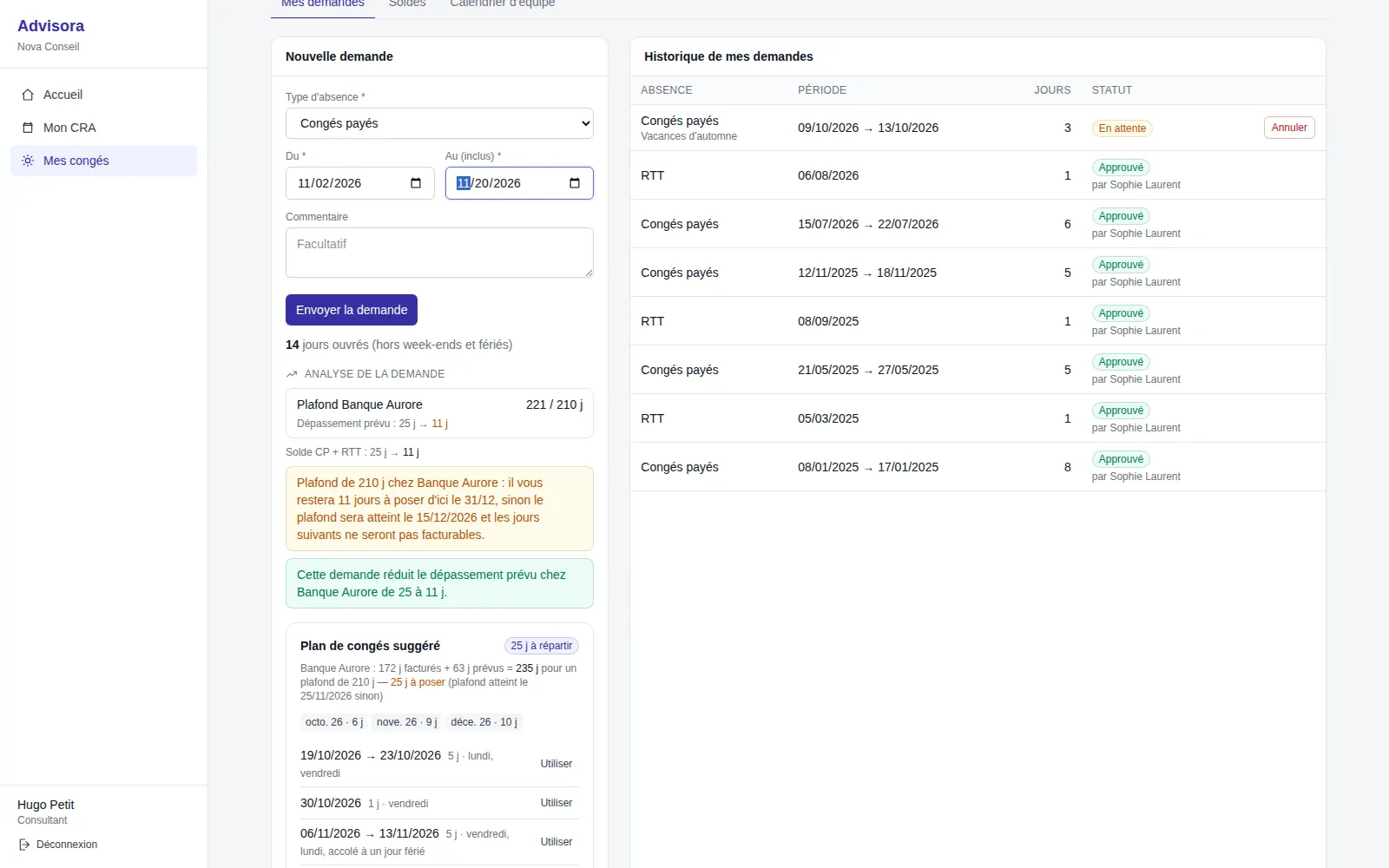1389x868 pixels.
Task: Click the green Cette demande réduit le dépassement message
Action: [x=439, y=583]
